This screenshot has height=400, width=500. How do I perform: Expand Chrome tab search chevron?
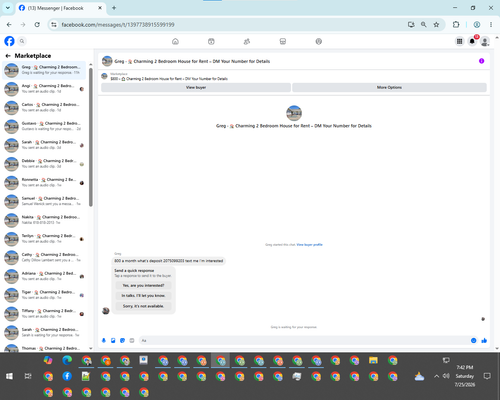point(8,8)
